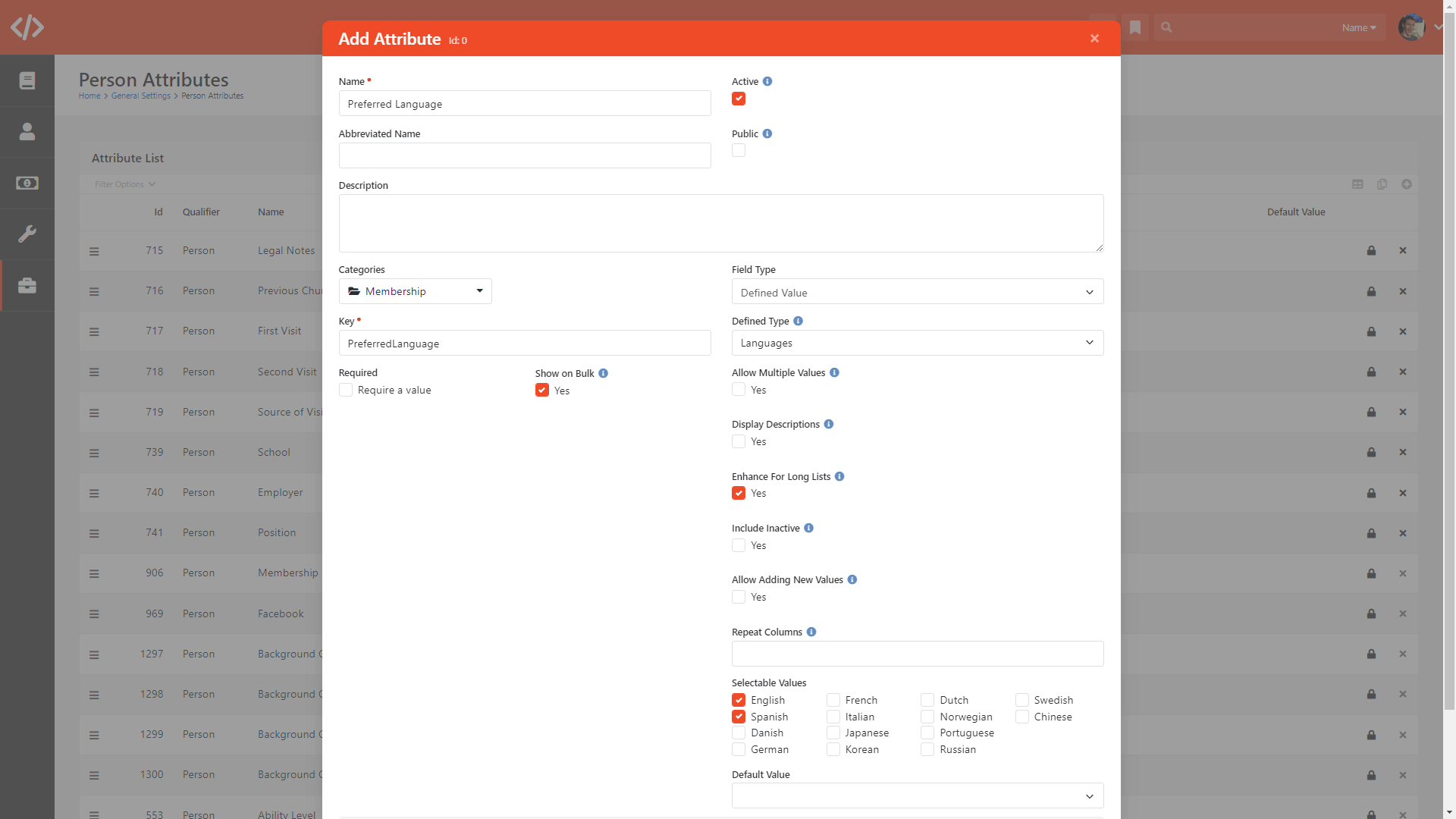Check Allow Multiple Values Yes
This screenshot has width=1456, height=819.
pyautogui.click(x=739, y=389)
